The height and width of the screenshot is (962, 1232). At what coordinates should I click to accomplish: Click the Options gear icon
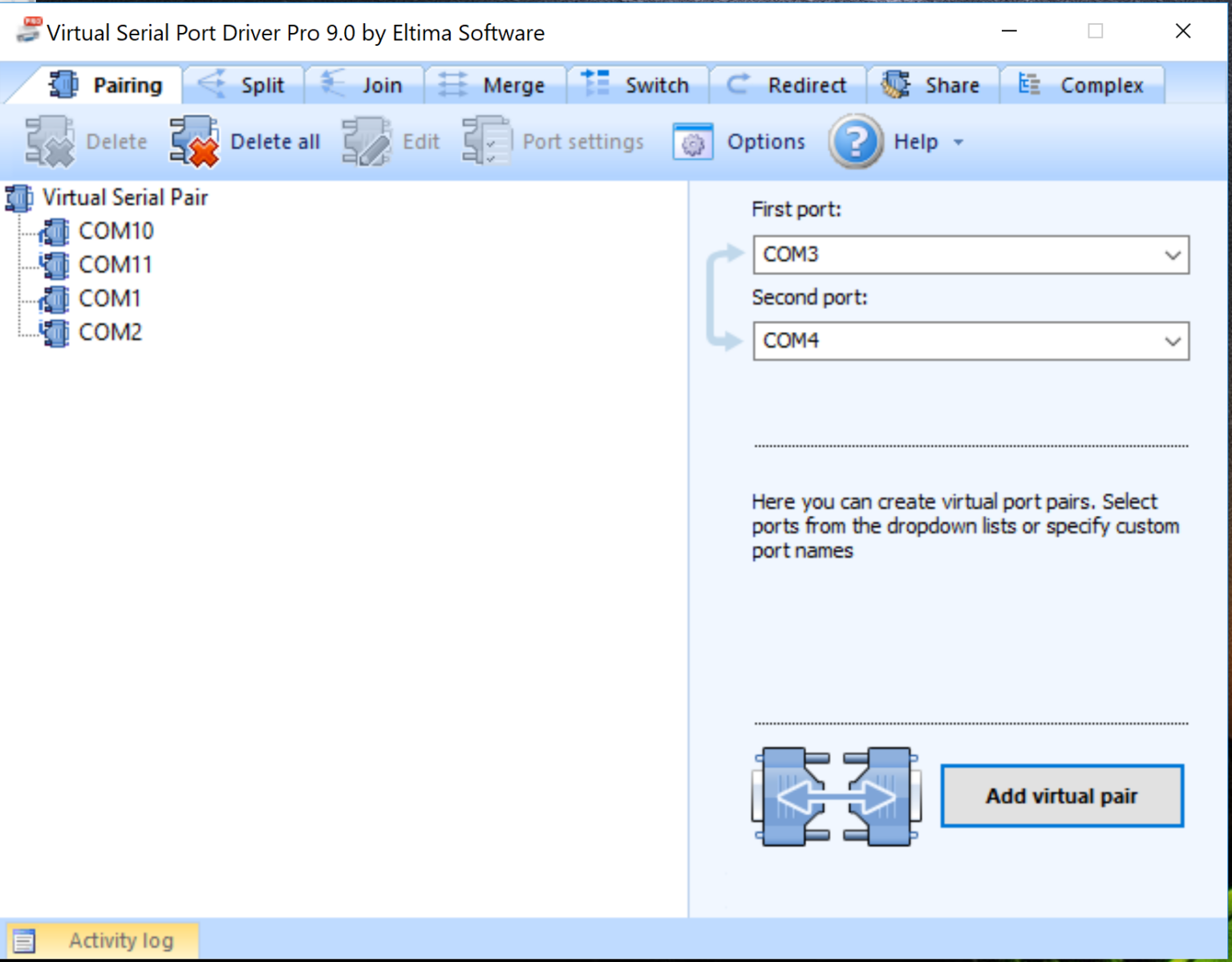(693, 141)
